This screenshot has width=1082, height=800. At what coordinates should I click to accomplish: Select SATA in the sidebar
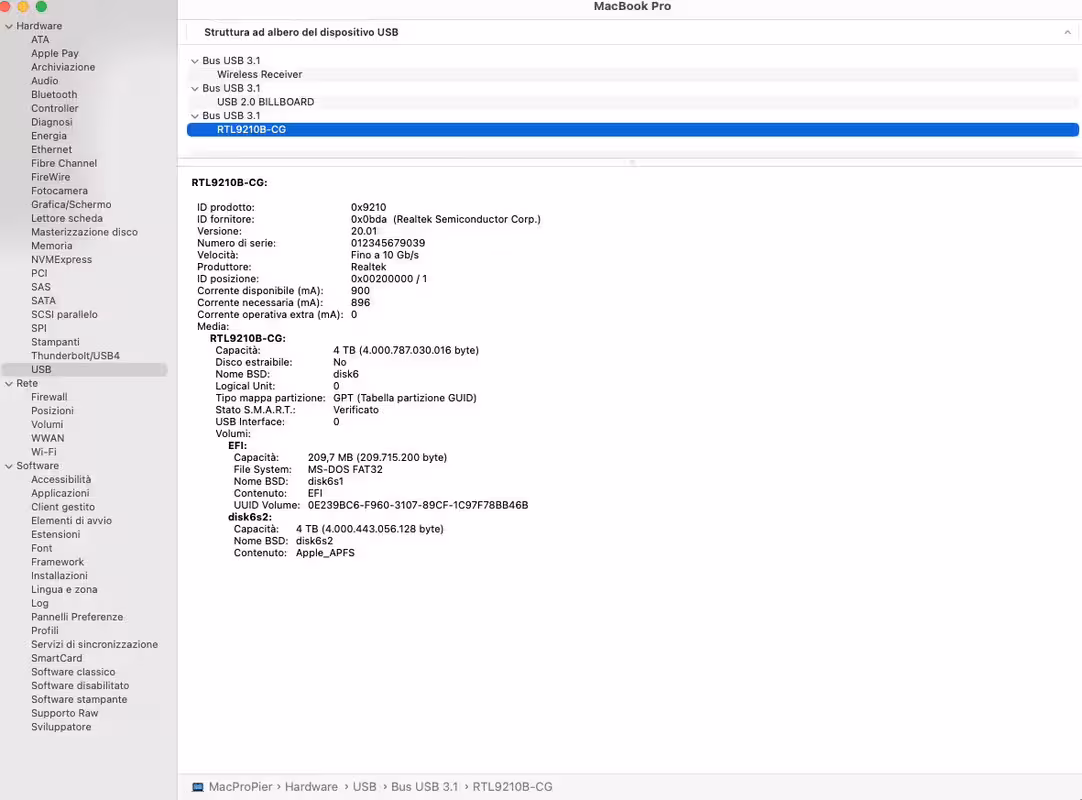tap(43, 301)
